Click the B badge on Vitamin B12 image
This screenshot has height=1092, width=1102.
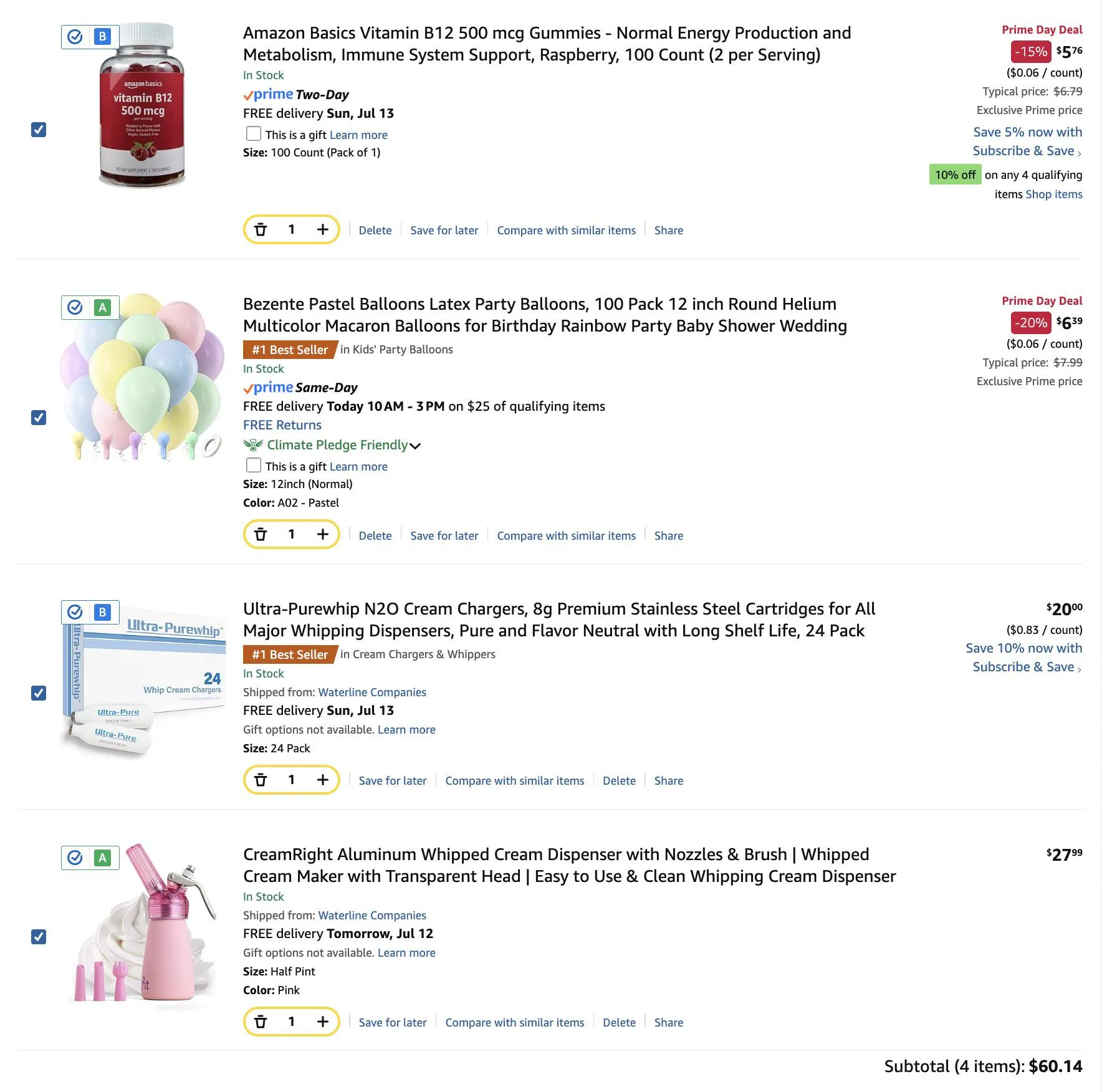(x=103, y=37)
